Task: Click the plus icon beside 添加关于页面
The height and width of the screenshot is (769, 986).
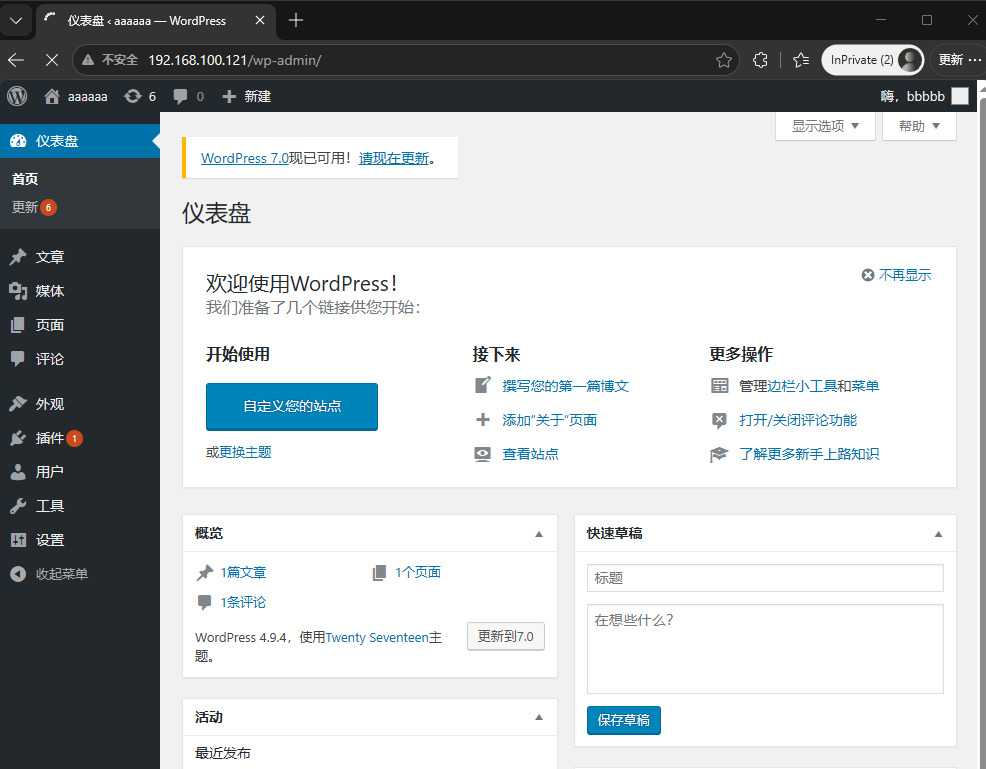Action: (x=482, y=419)
